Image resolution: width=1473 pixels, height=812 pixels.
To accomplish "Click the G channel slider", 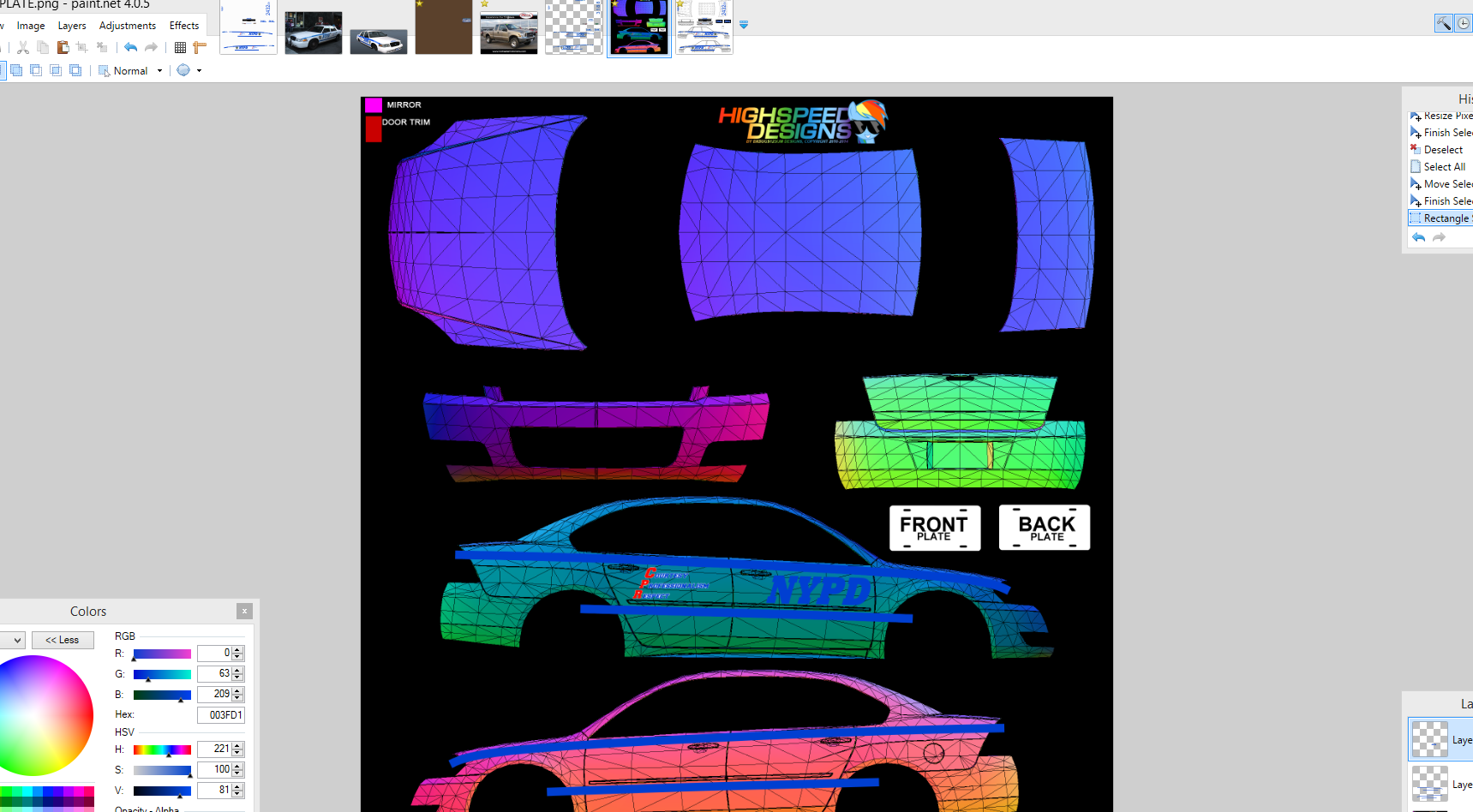I will tap(162, 674).
